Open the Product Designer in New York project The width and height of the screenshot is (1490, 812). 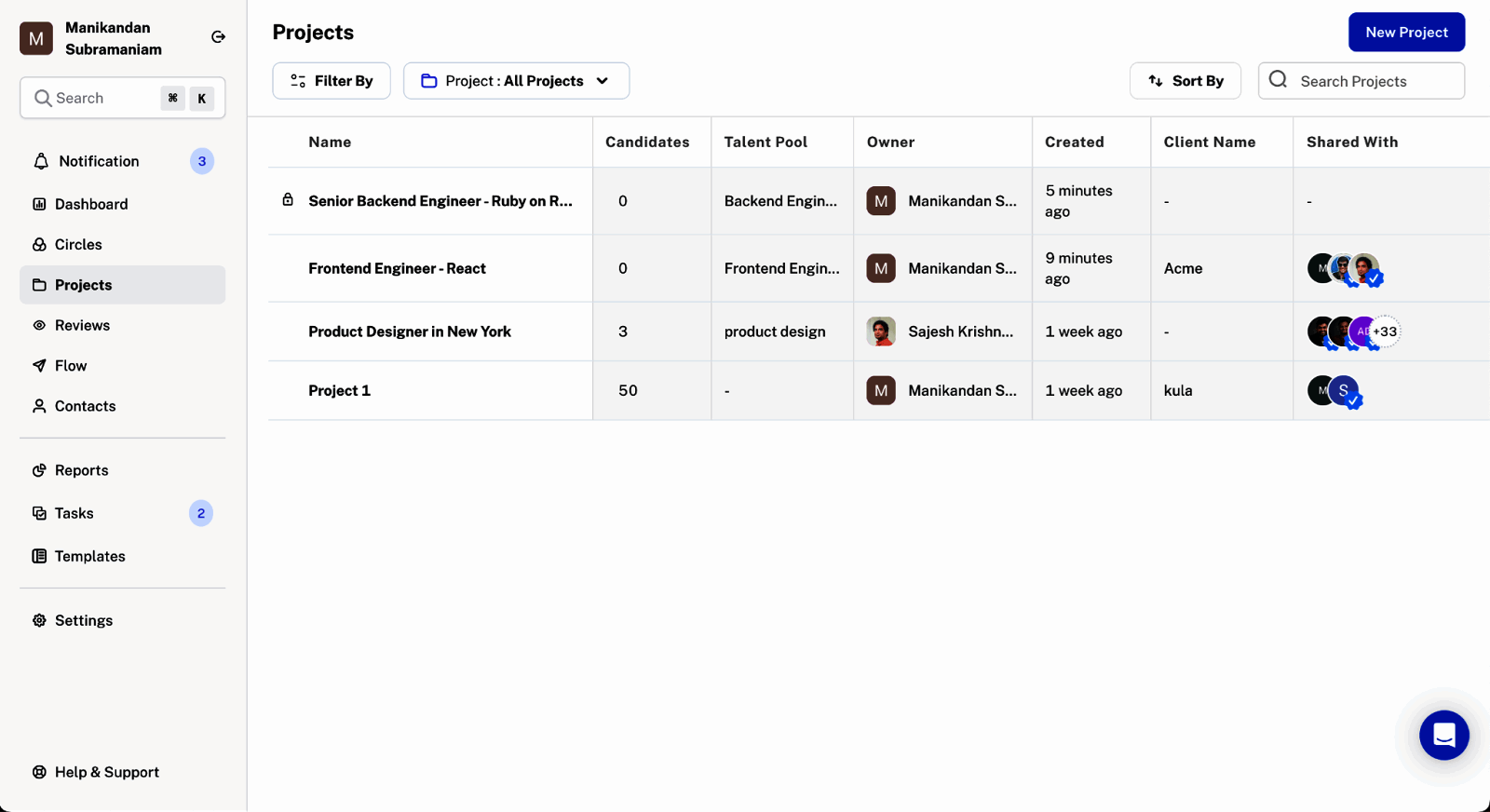pos(410,332)
